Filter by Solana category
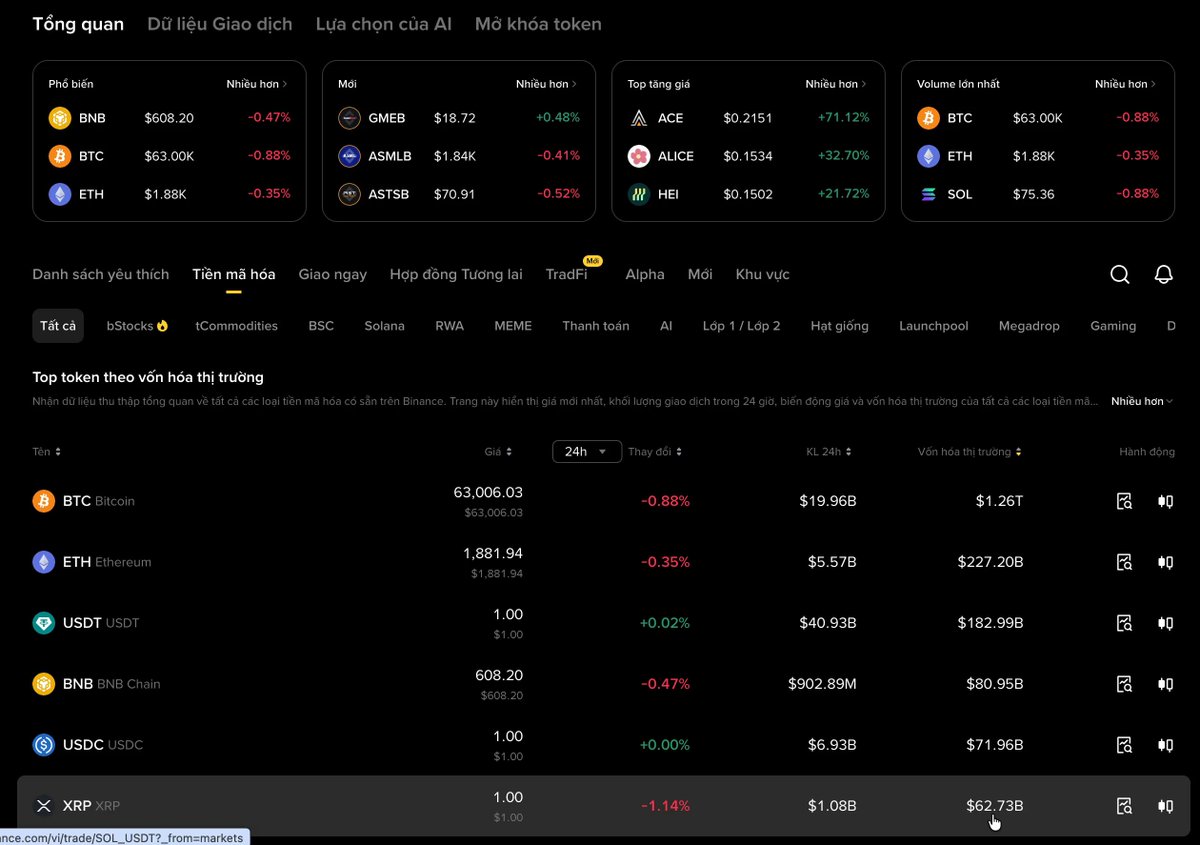The height and width of the screenshot is (845, 1200). pyautogui.click(x=385, y=326)
